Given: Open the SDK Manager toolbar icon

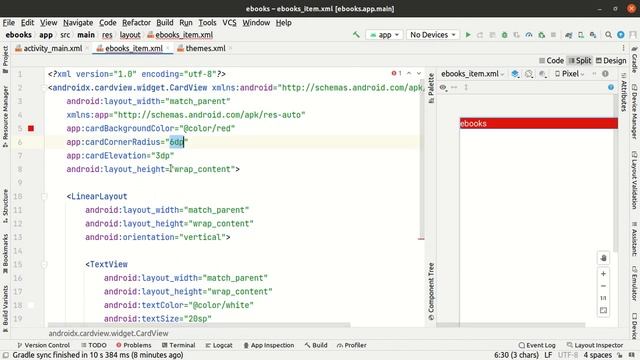Looking at the screenshot, I should pos(593,35).
